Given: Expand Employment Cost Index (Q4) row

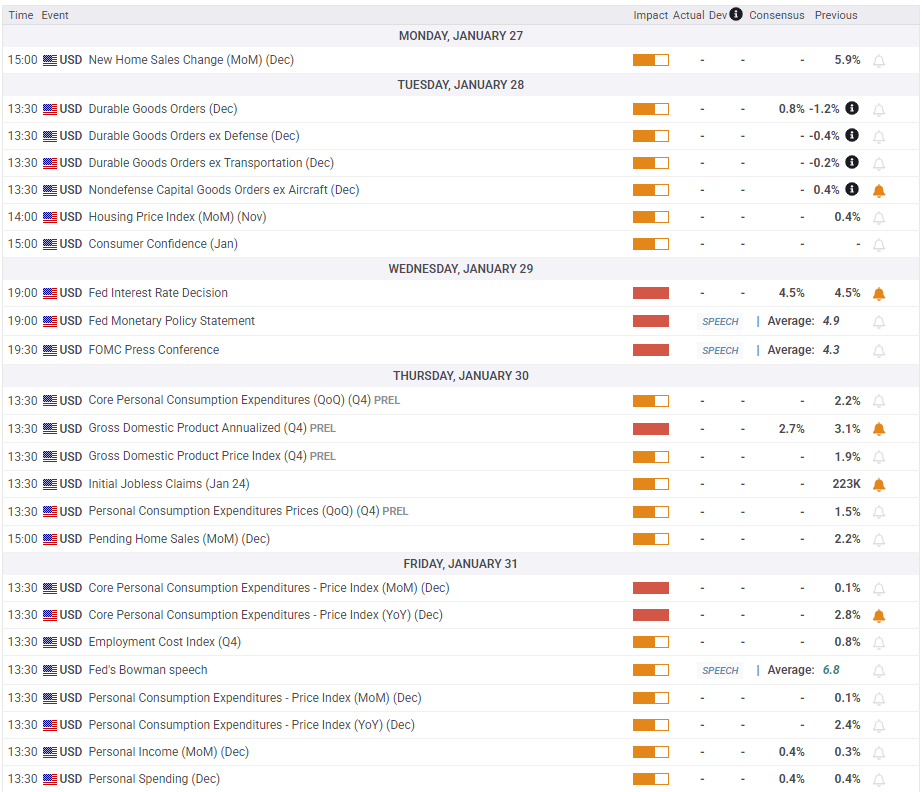Looking at the screenshot, I should coord(460,642).
